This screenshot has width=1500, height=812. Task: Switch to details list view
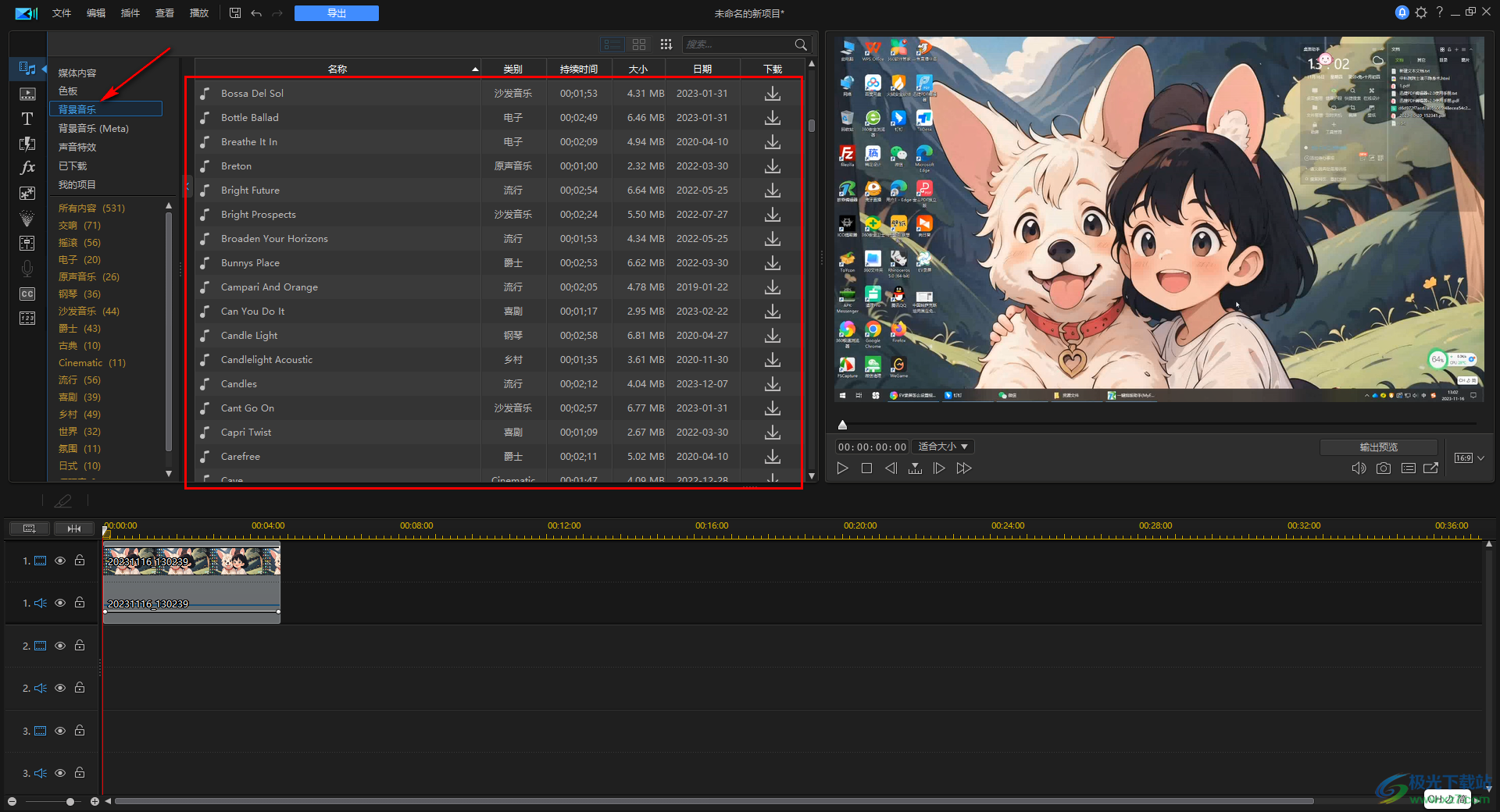612,45
